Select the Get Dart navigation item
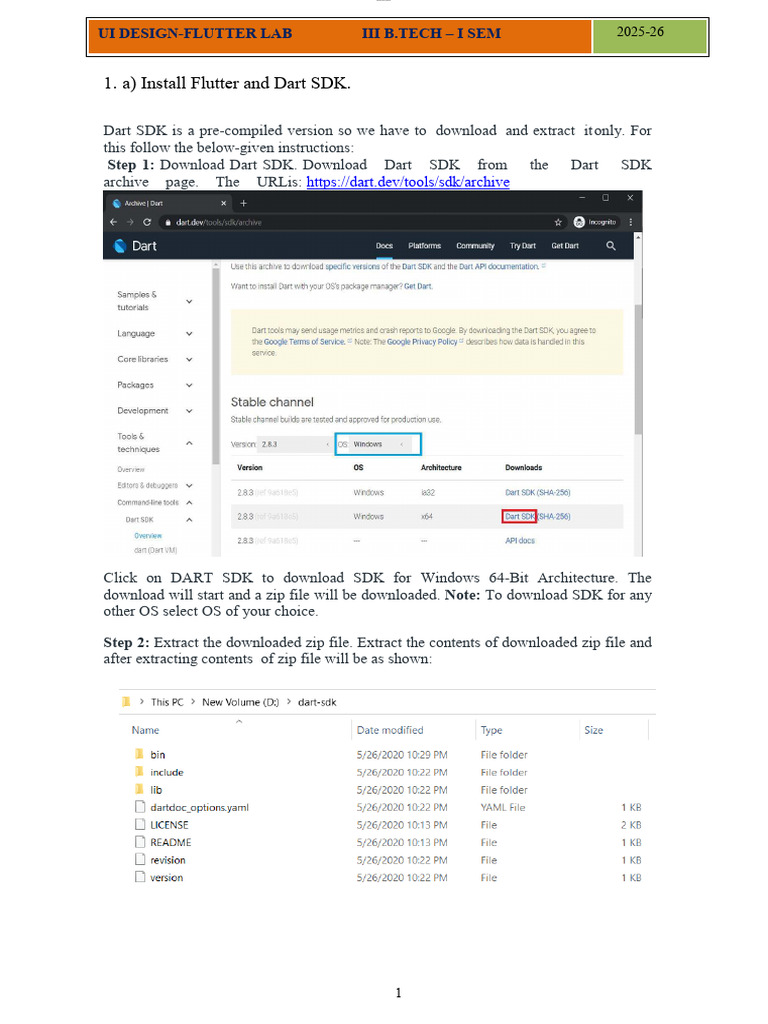 [x=565, y=246]
